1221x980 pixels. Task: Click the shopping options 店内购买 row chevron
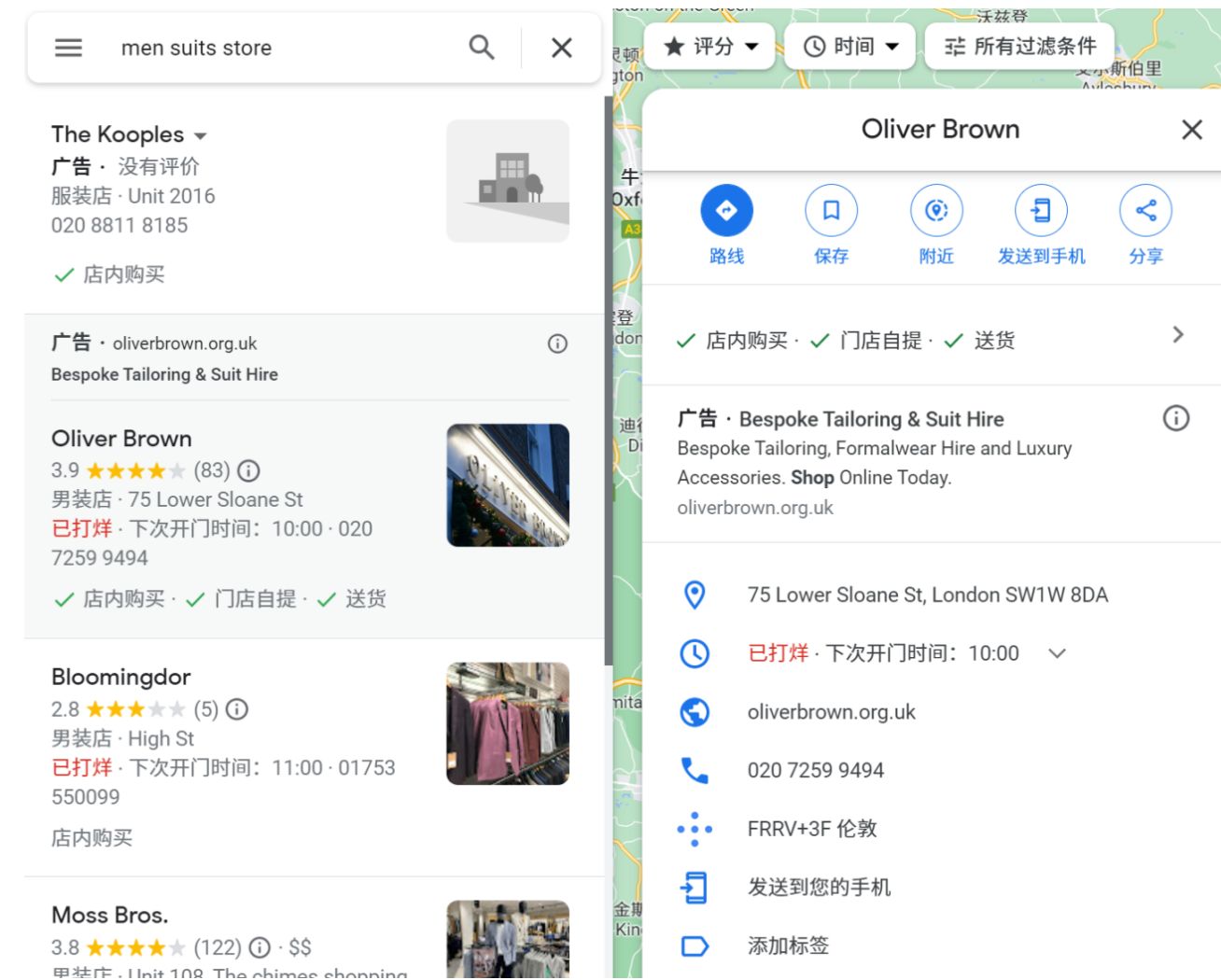click(x=1178, y=334)
